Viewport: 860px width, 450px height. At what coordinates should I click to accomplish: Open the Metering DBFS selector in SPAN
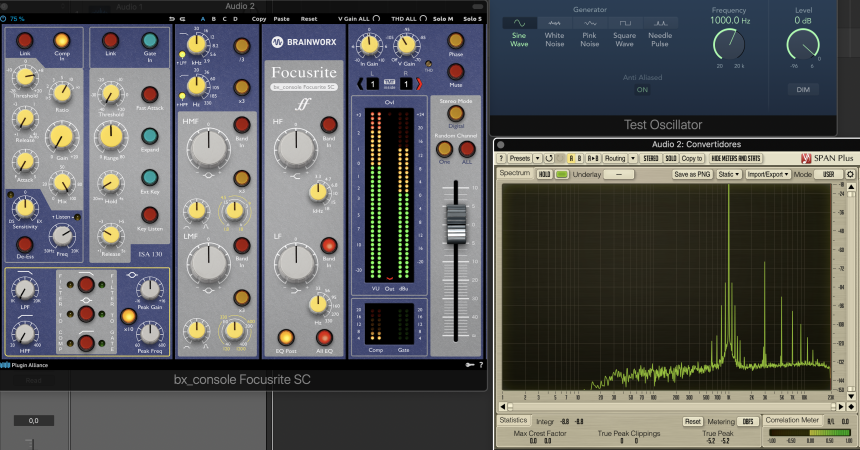pos(748,421)
